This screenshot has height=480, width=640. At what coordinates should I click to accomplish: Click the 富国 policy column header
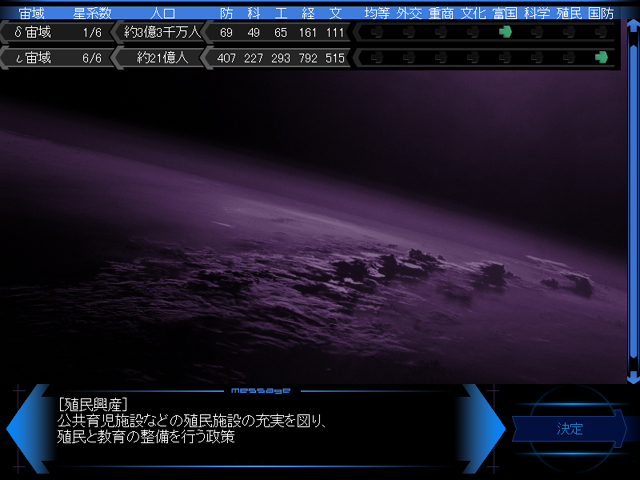[505, 13]
